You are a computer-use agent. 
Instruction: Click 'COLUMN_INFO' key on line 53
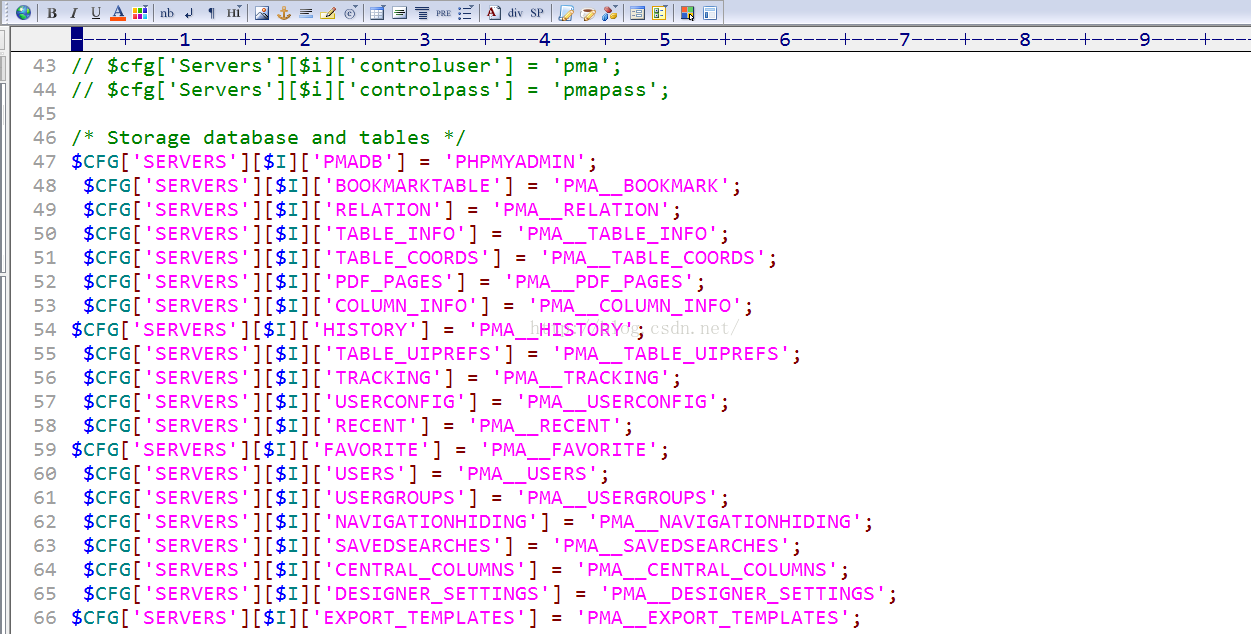[401, 306]
